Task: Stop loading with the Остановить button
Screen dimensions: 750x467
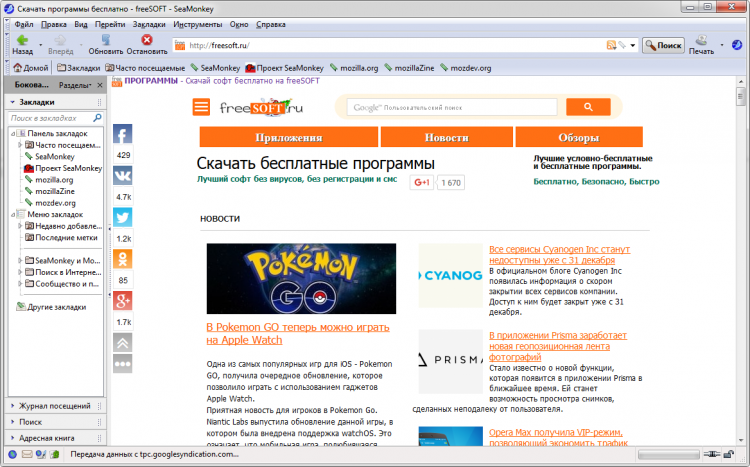Action: [x=147, y=45]
